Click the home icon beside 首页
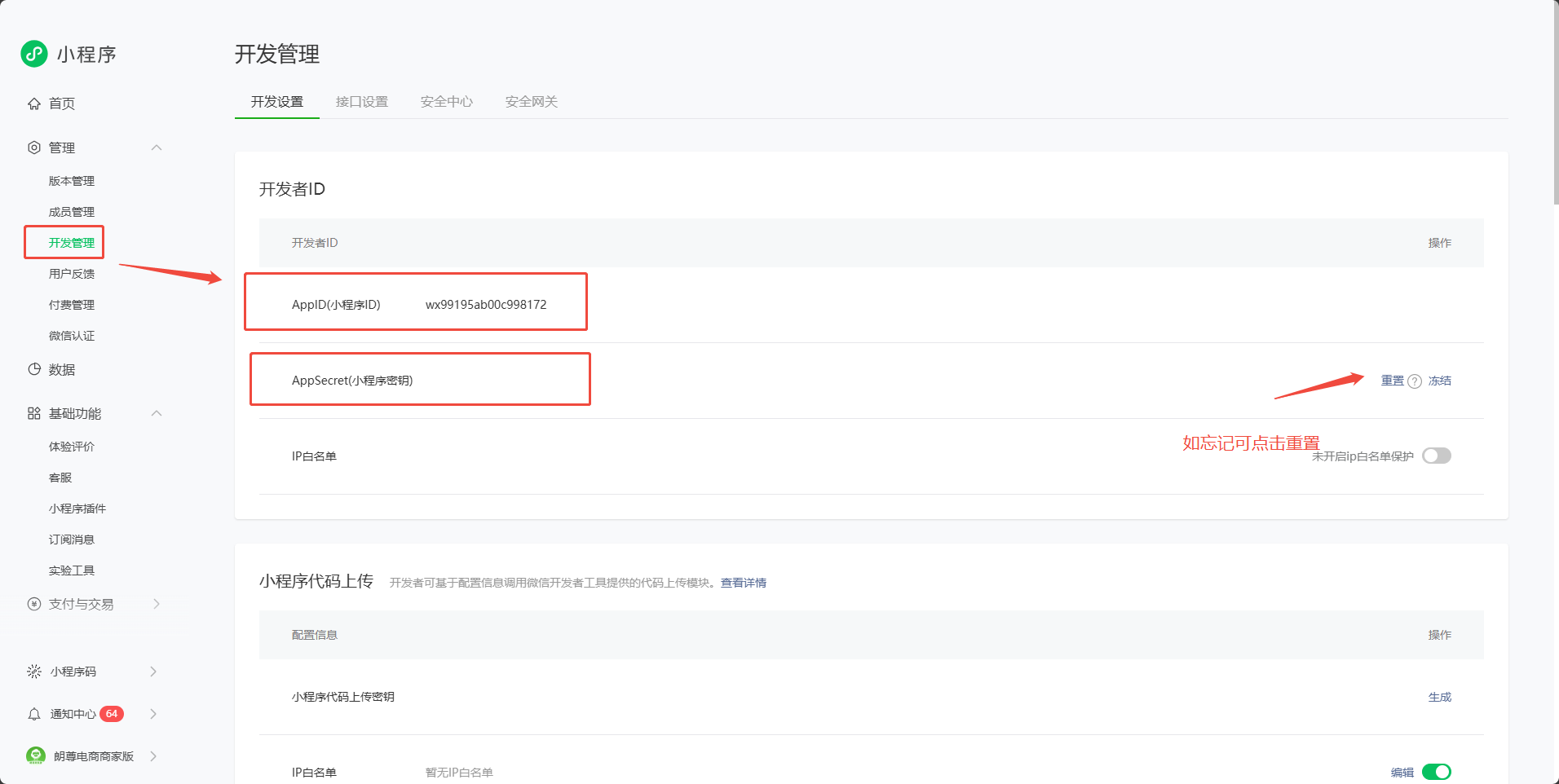 pyautogui.click(x=34, y=104)
